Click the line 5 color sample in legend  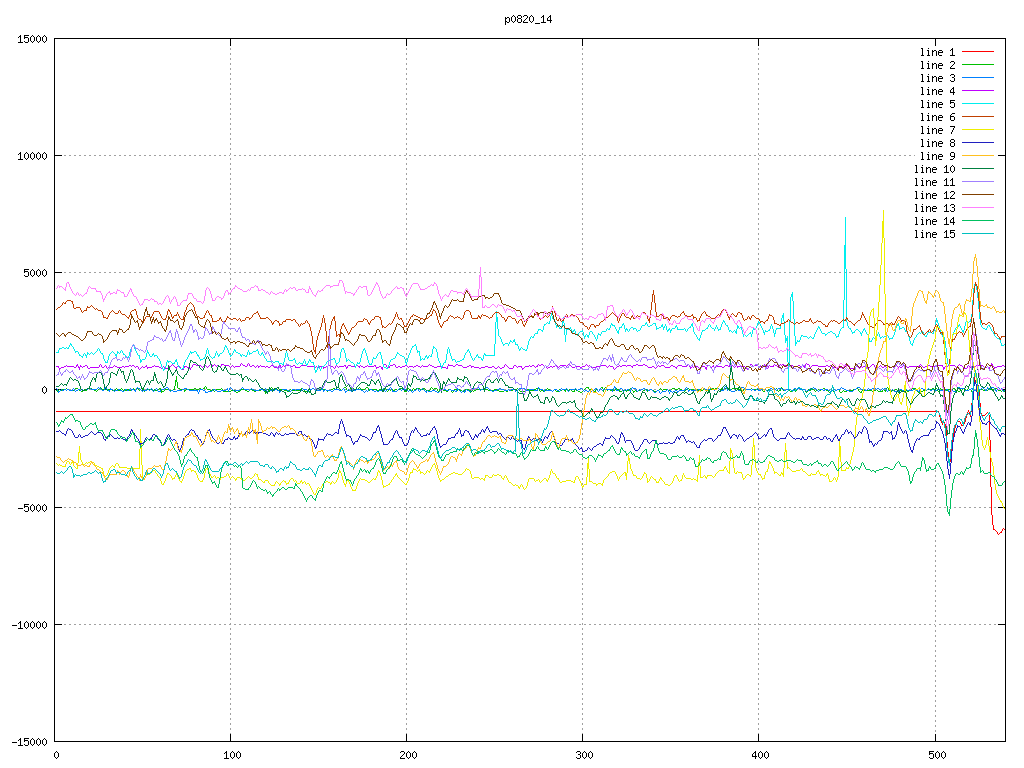[978, 104]
